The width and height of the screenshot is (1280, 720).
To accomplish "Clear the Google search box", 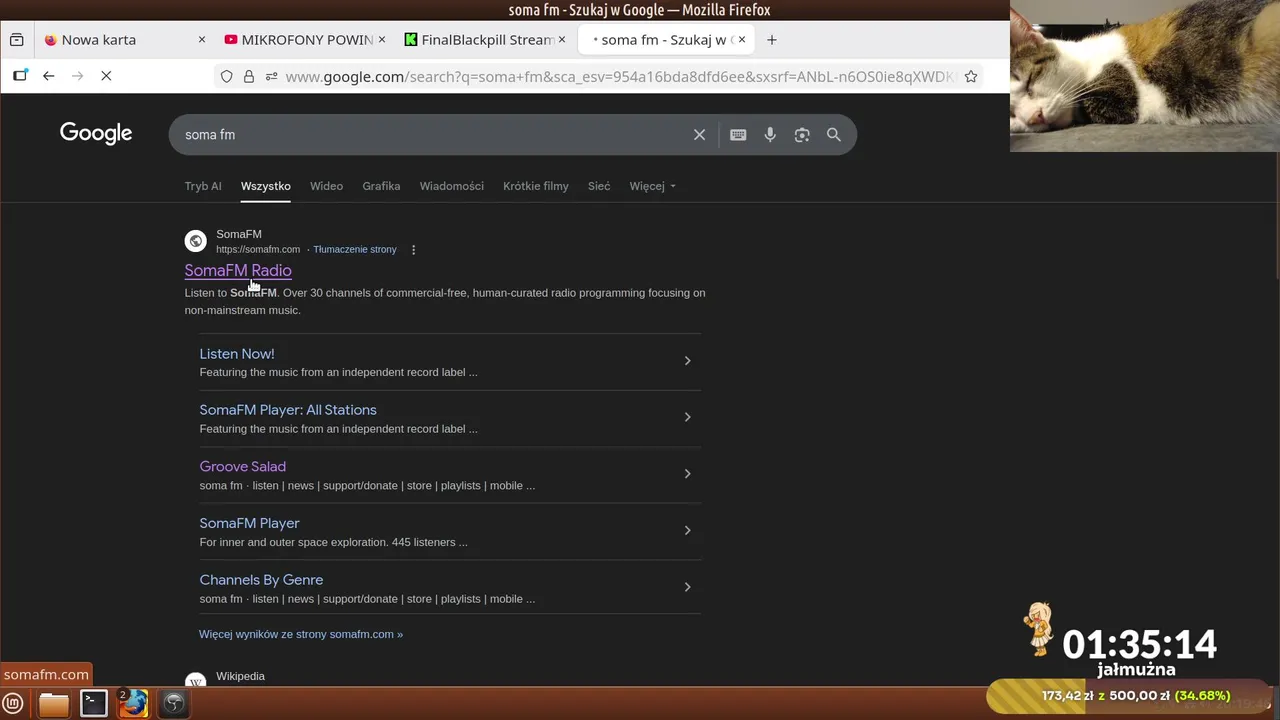I will [x=699, y=135].
